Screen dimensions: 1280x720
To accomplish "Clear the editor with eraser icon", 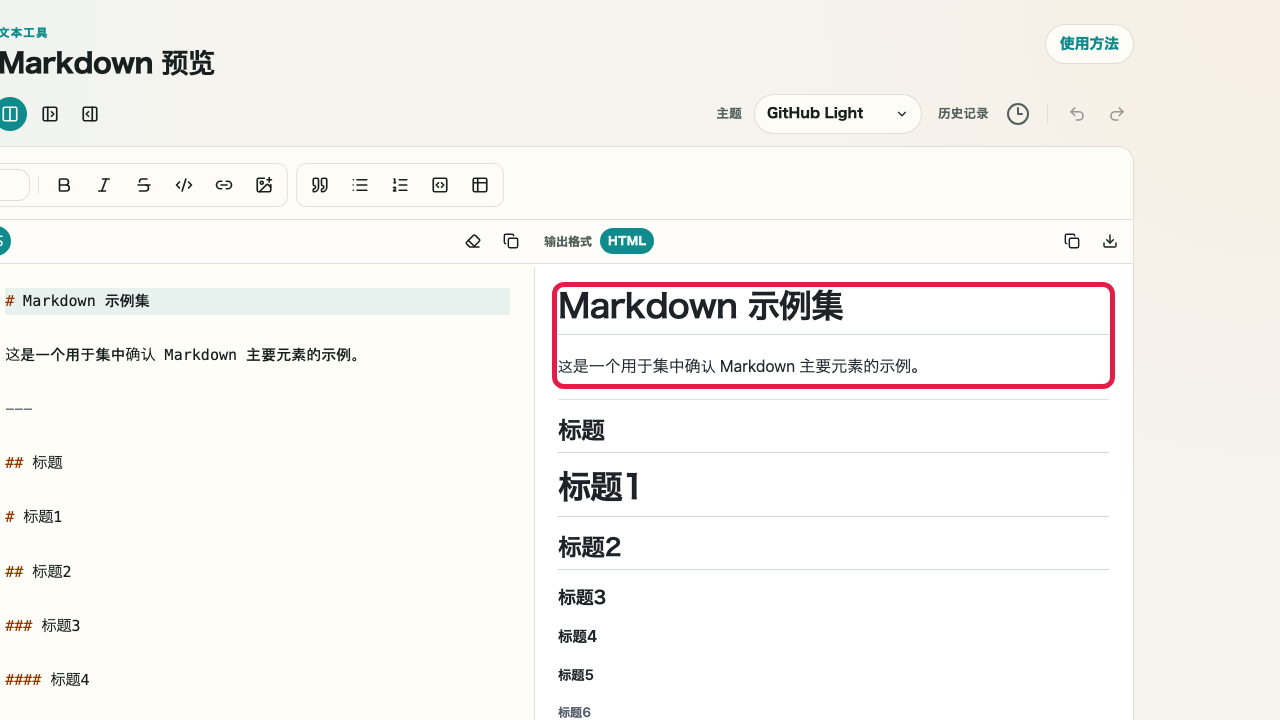I will 473,241.
